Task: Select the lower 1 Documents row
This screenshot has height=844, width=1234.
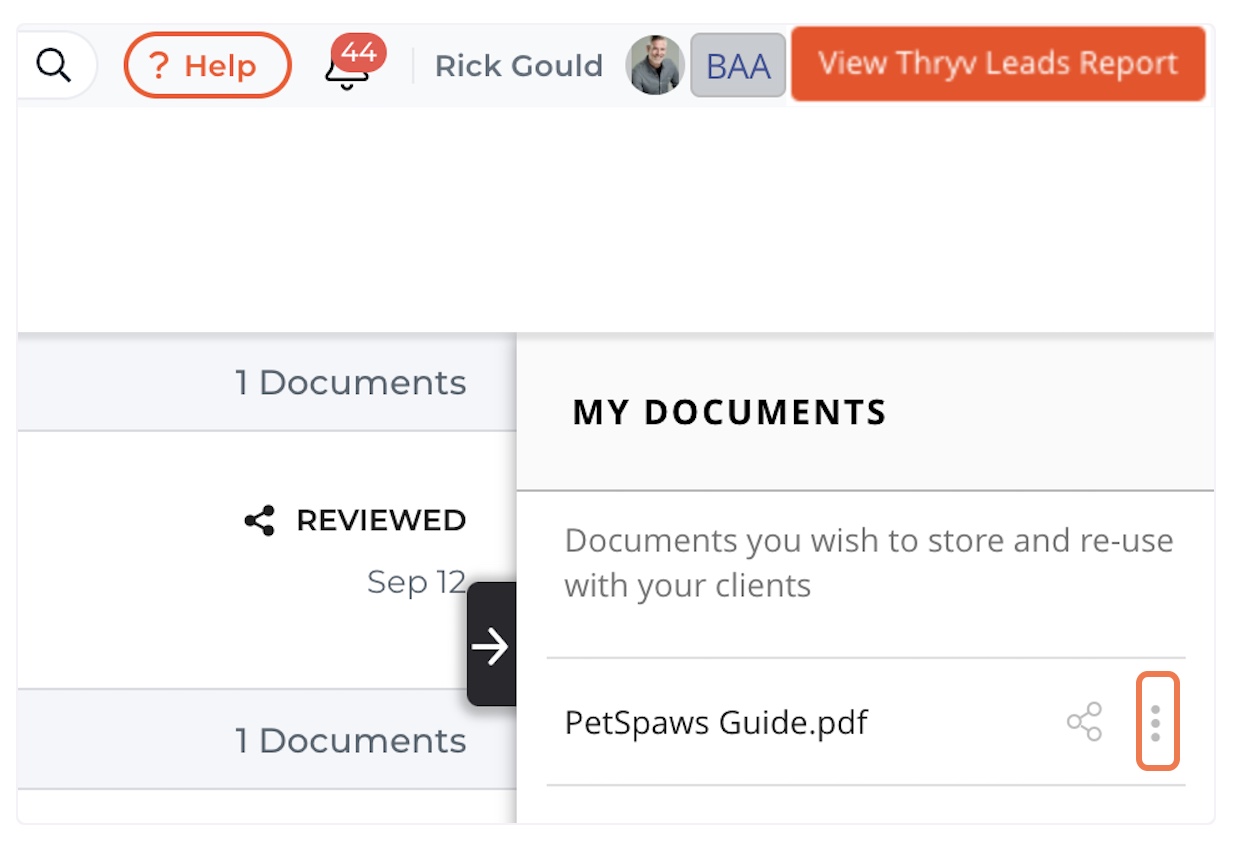Action: point(267,740)
